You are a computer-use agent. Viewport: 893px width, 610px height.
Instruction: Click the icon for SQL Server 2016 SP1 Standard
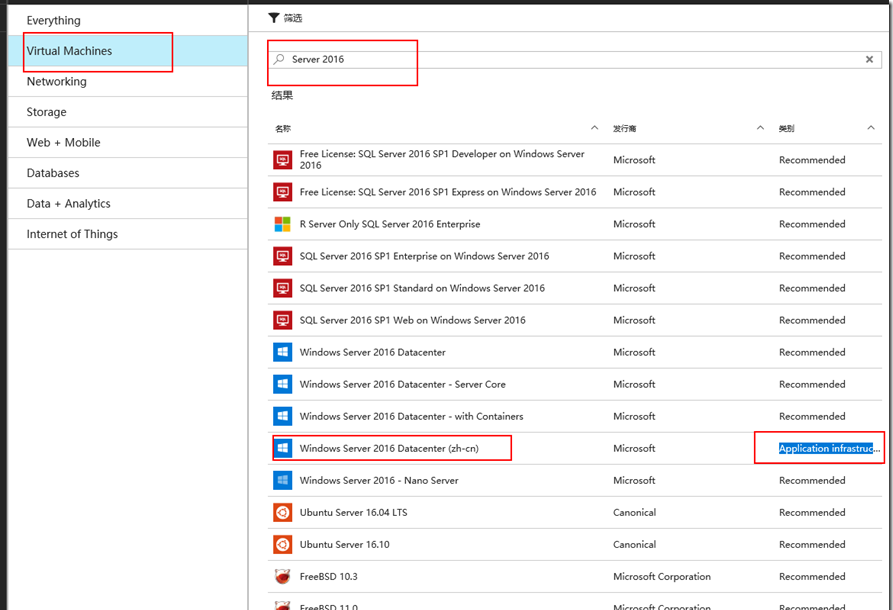[x=282, y=288]
